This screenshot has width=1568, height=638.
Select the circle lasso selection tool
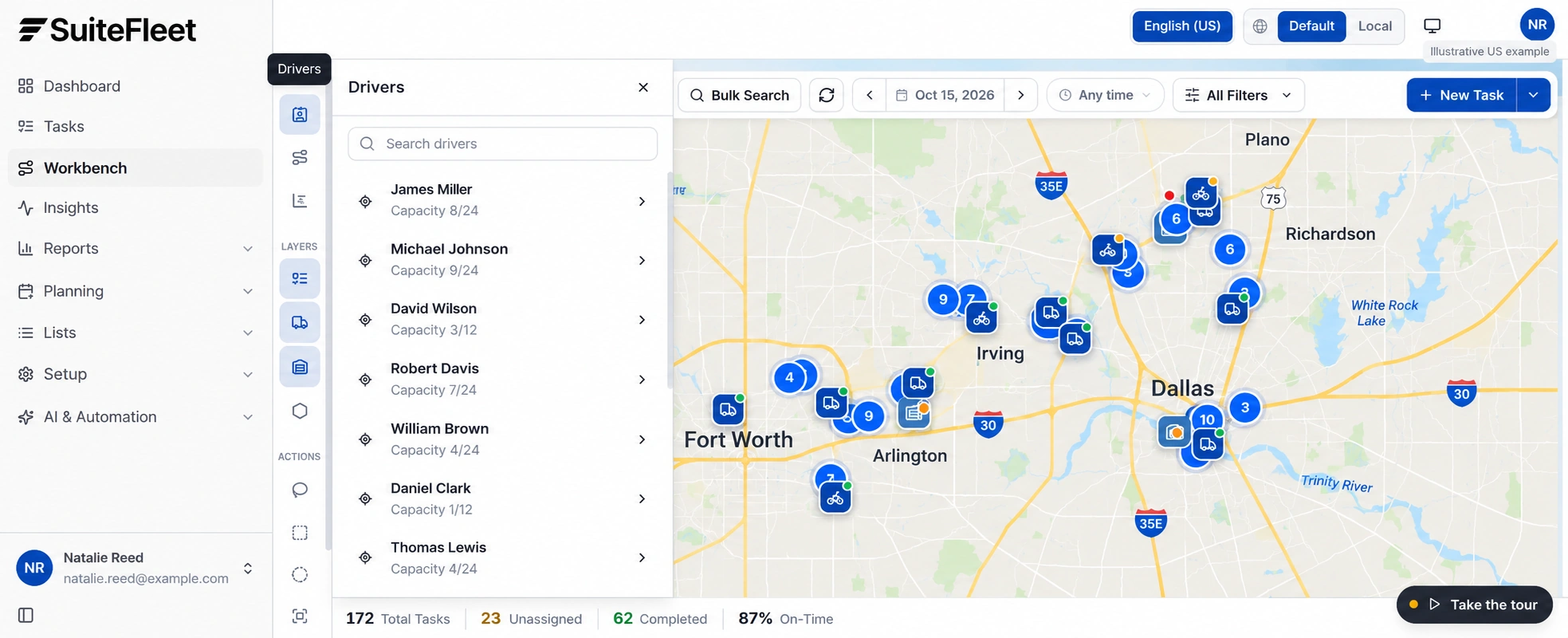300,574
